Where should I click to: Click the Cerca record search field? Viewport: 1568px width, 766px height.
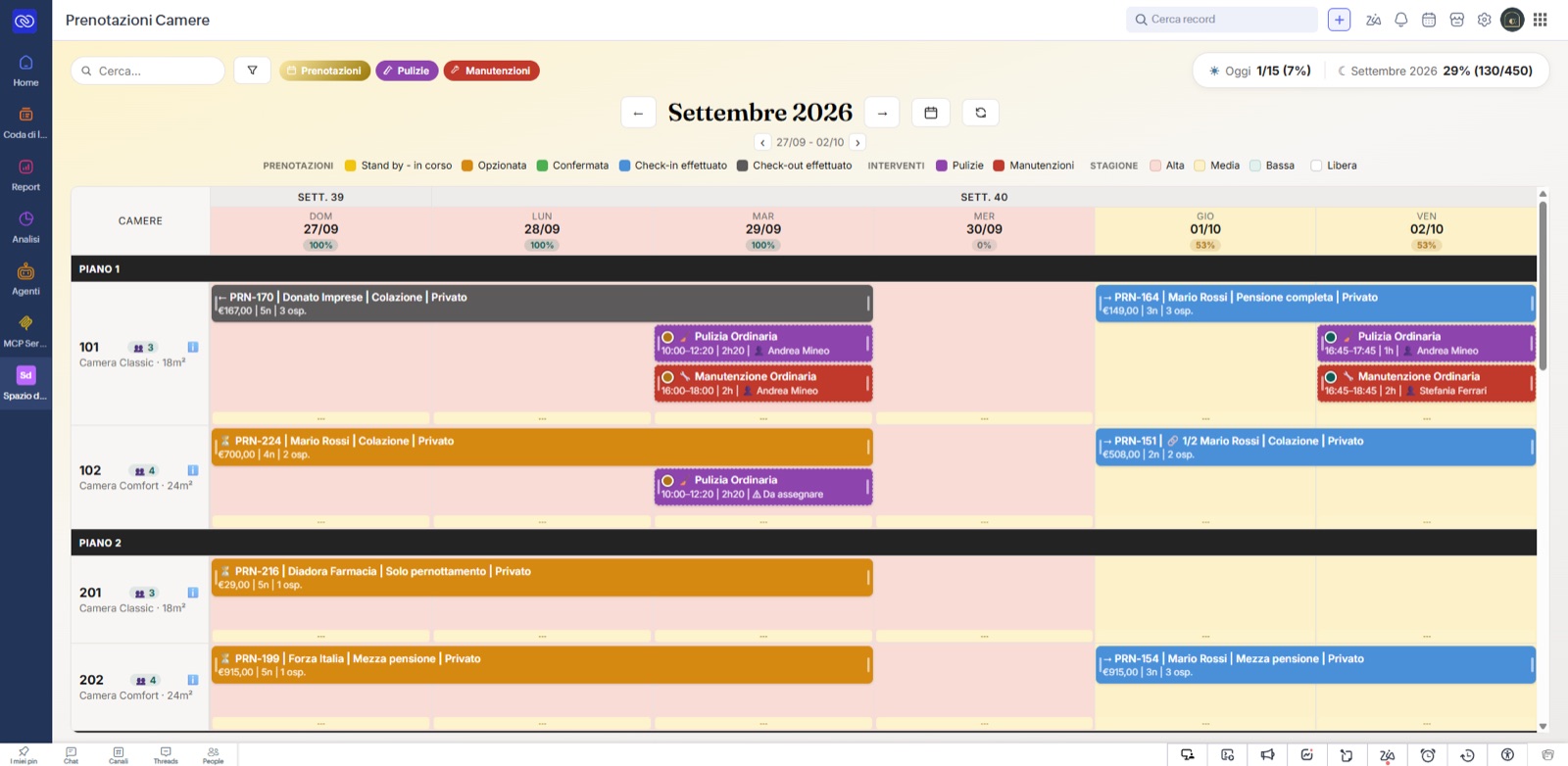coord(1222,20)
